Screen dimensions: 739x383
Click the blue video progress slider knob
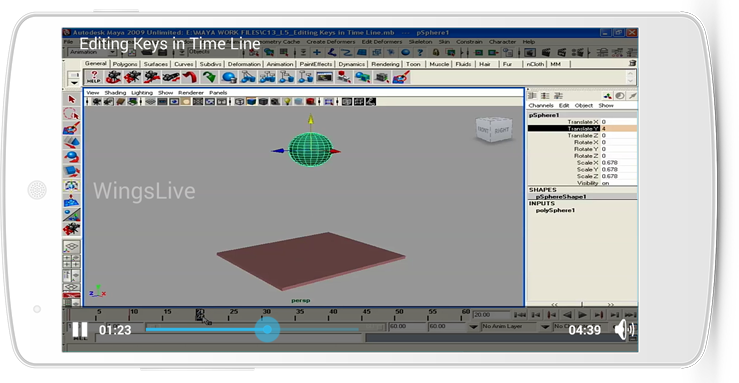pyautogui.click(x=267, y=329)
